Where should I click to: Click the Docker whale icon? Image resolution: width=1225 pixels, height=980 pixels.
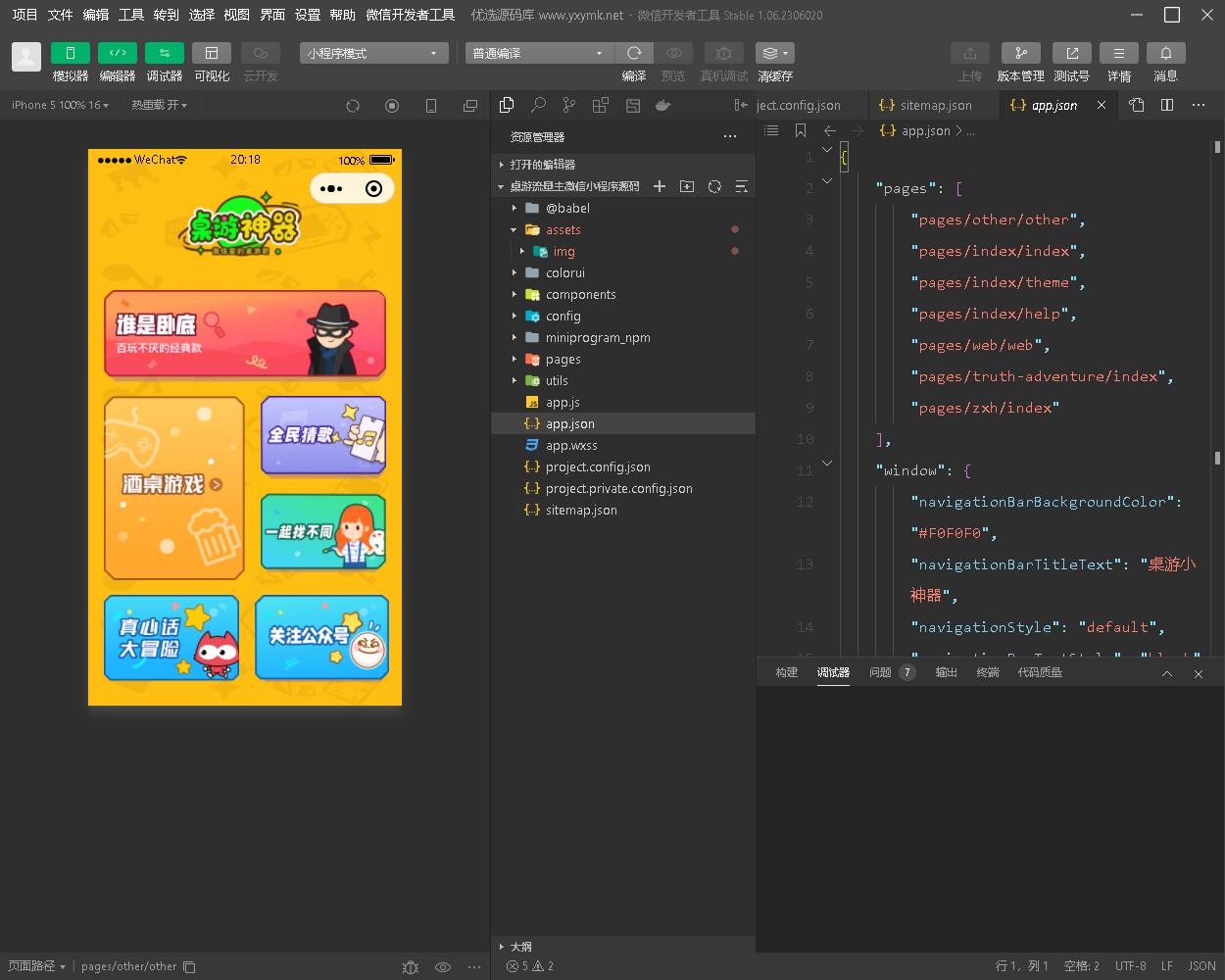pos(663,105)
